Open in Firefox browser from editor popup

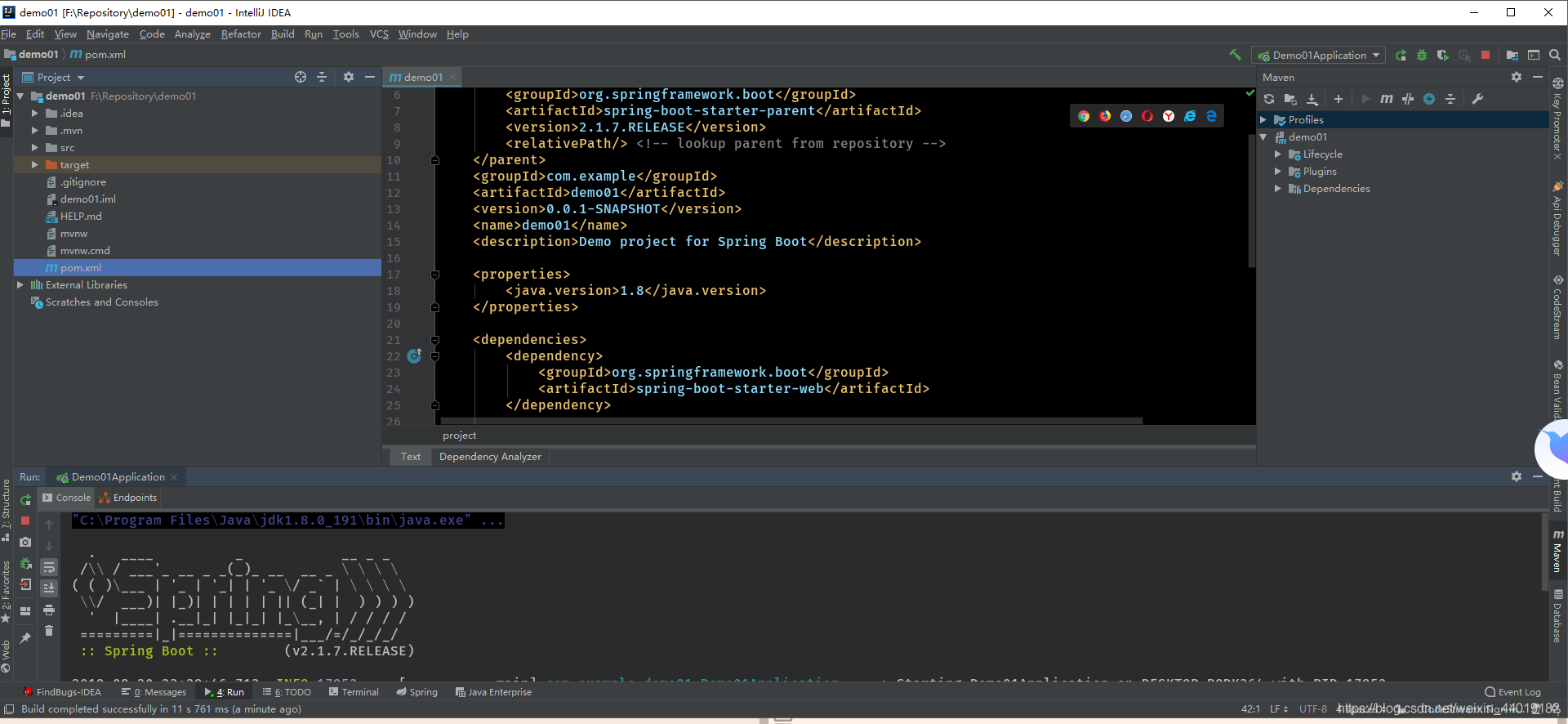click(x=1105, y=116)
